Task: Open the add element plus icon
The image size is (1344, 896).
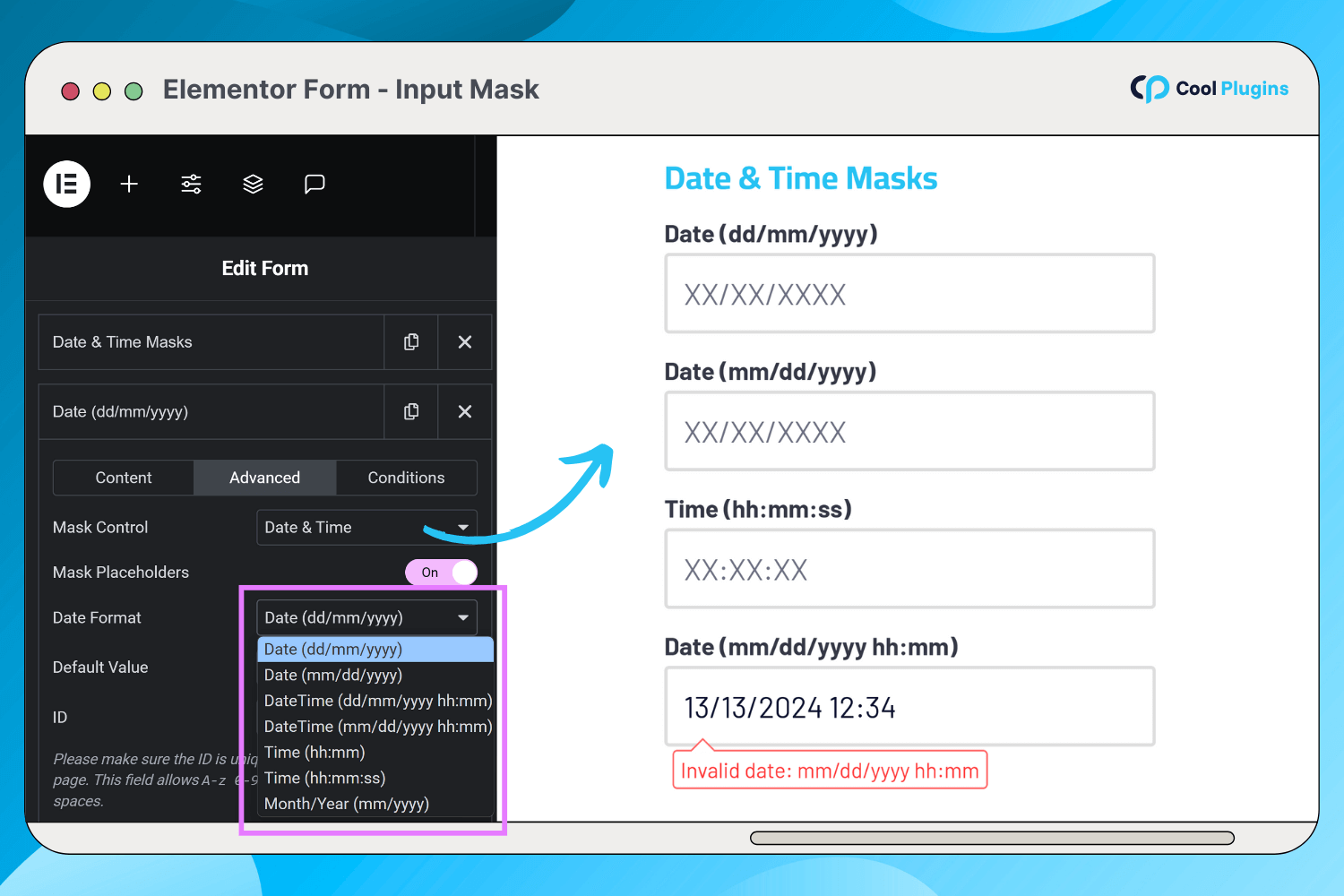Action: click(x=129, y=184)
